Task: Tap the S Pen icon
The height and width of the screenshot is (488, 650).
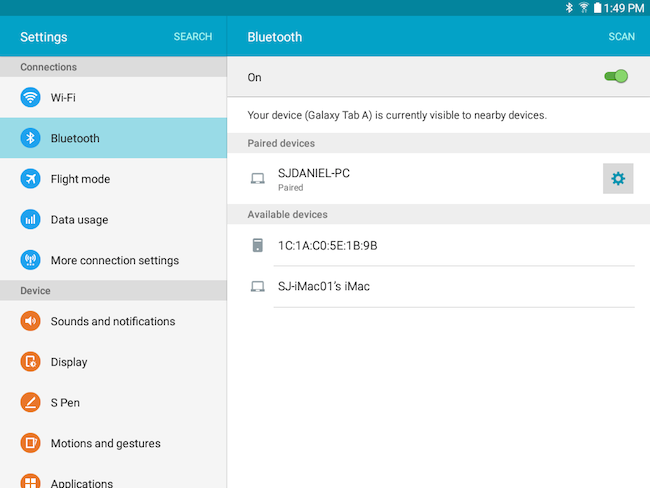Action: [x=30, y=402]
